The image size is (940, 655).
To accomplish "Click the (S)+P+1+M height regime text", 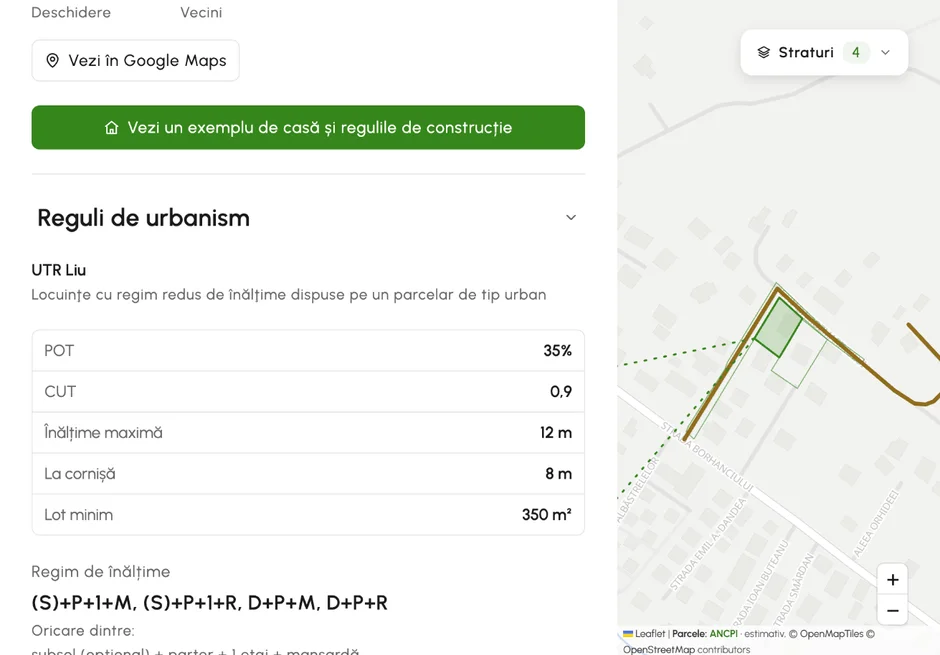I will [83, 603].
